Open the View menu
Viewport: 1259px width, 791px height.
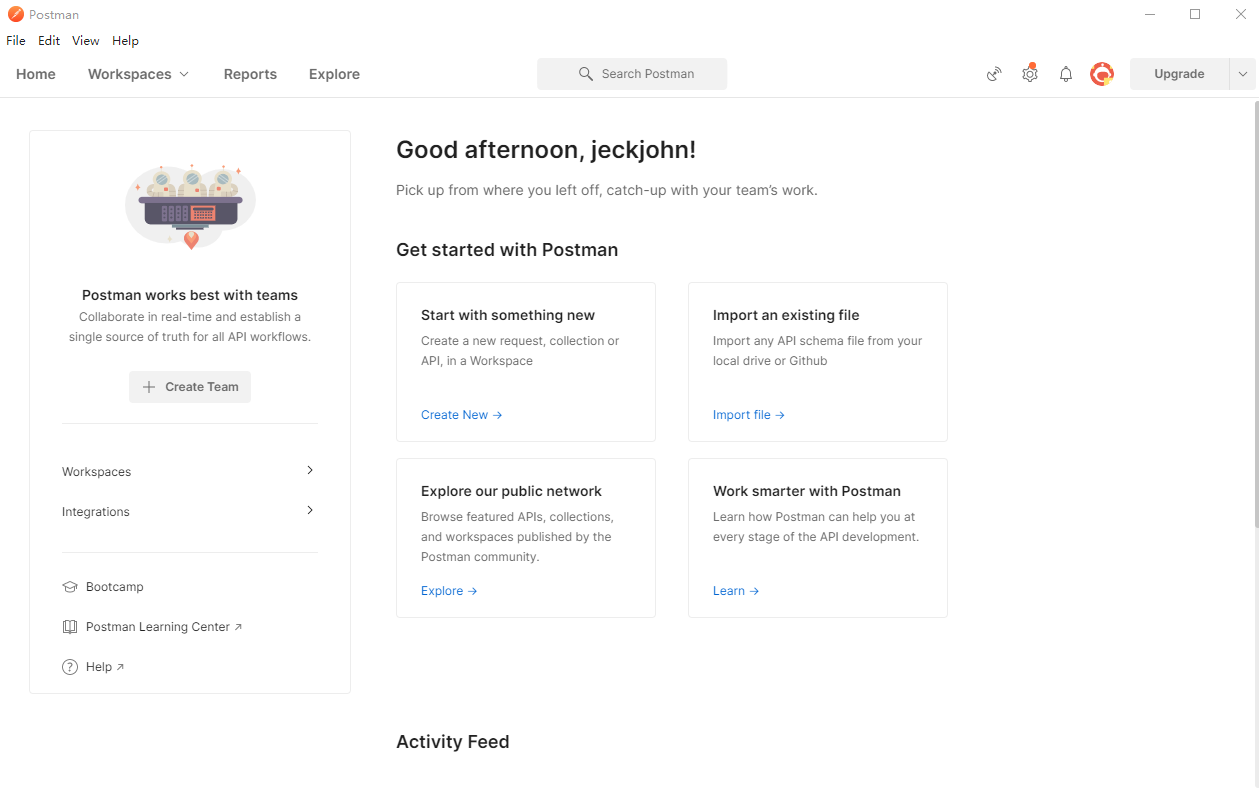coord(86,41)
